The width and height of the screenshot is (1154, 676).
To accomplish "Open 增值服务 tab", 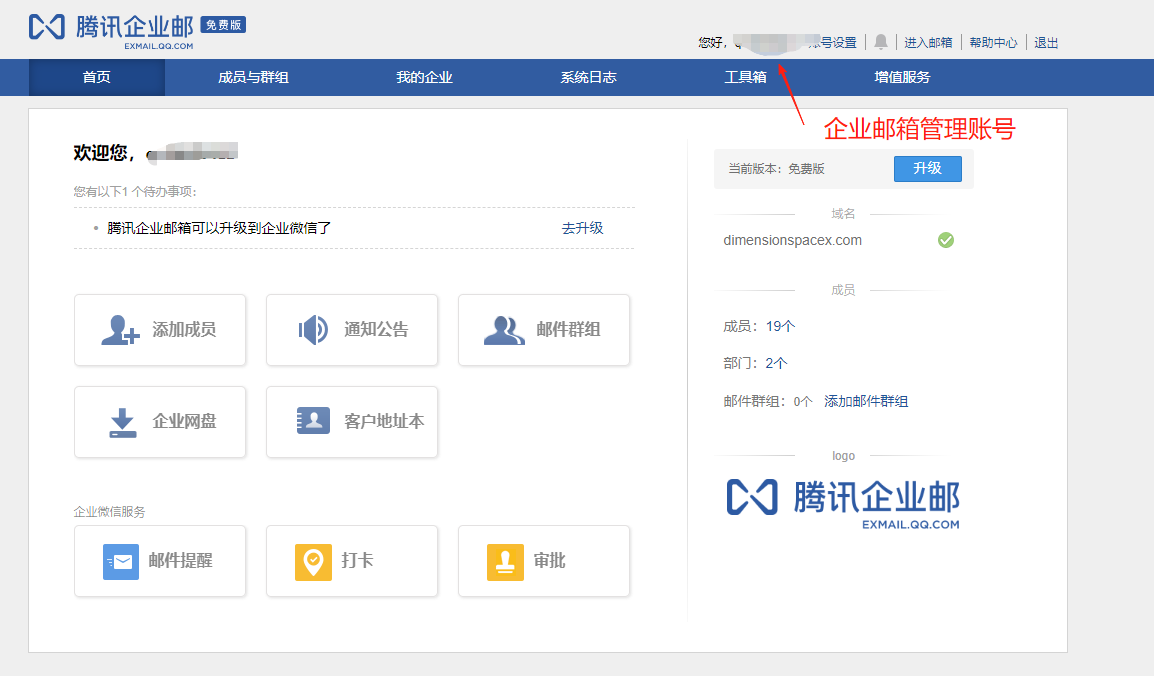I will pyautogui.click(x=902, y=77).
